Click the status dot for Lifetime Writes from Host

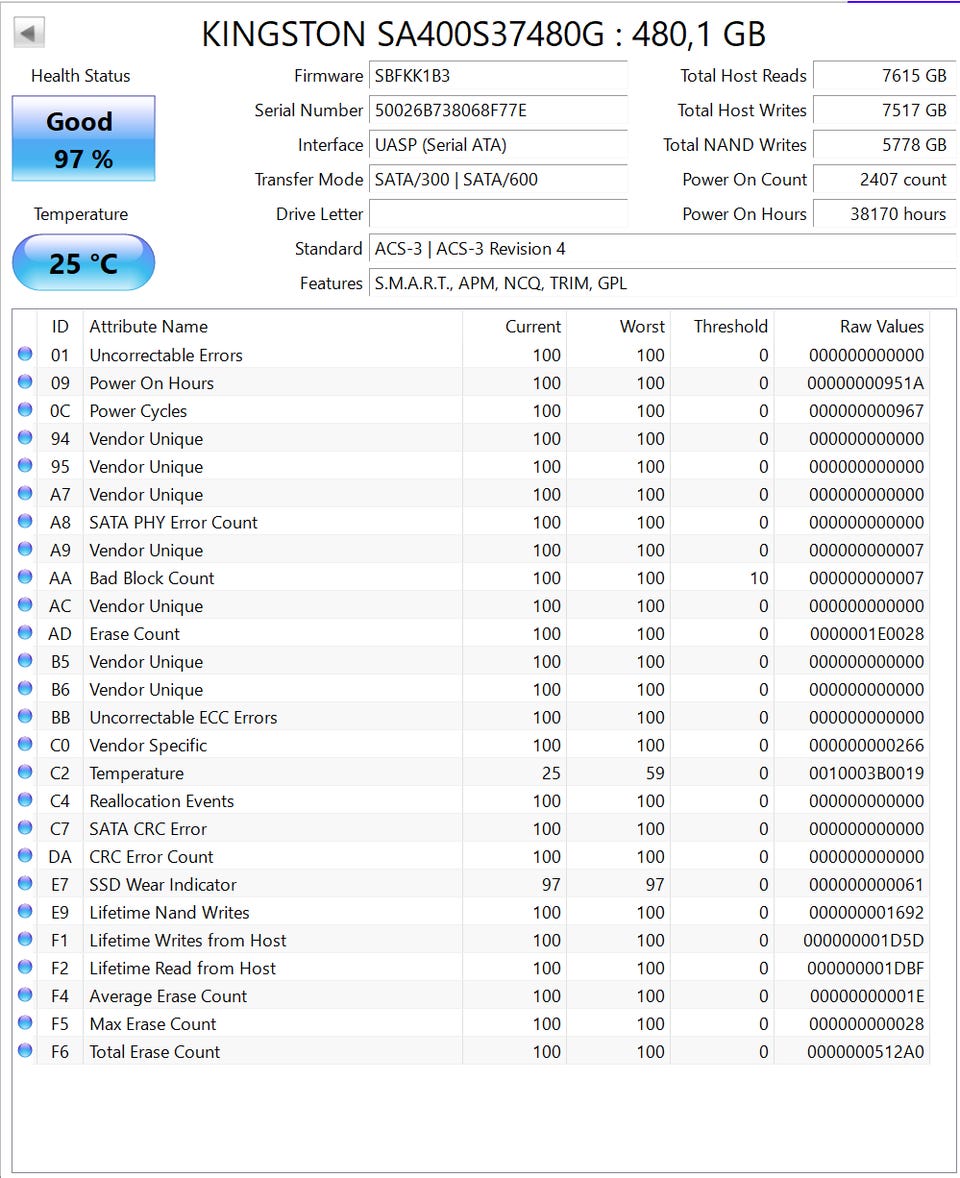[x=25, y=938]
